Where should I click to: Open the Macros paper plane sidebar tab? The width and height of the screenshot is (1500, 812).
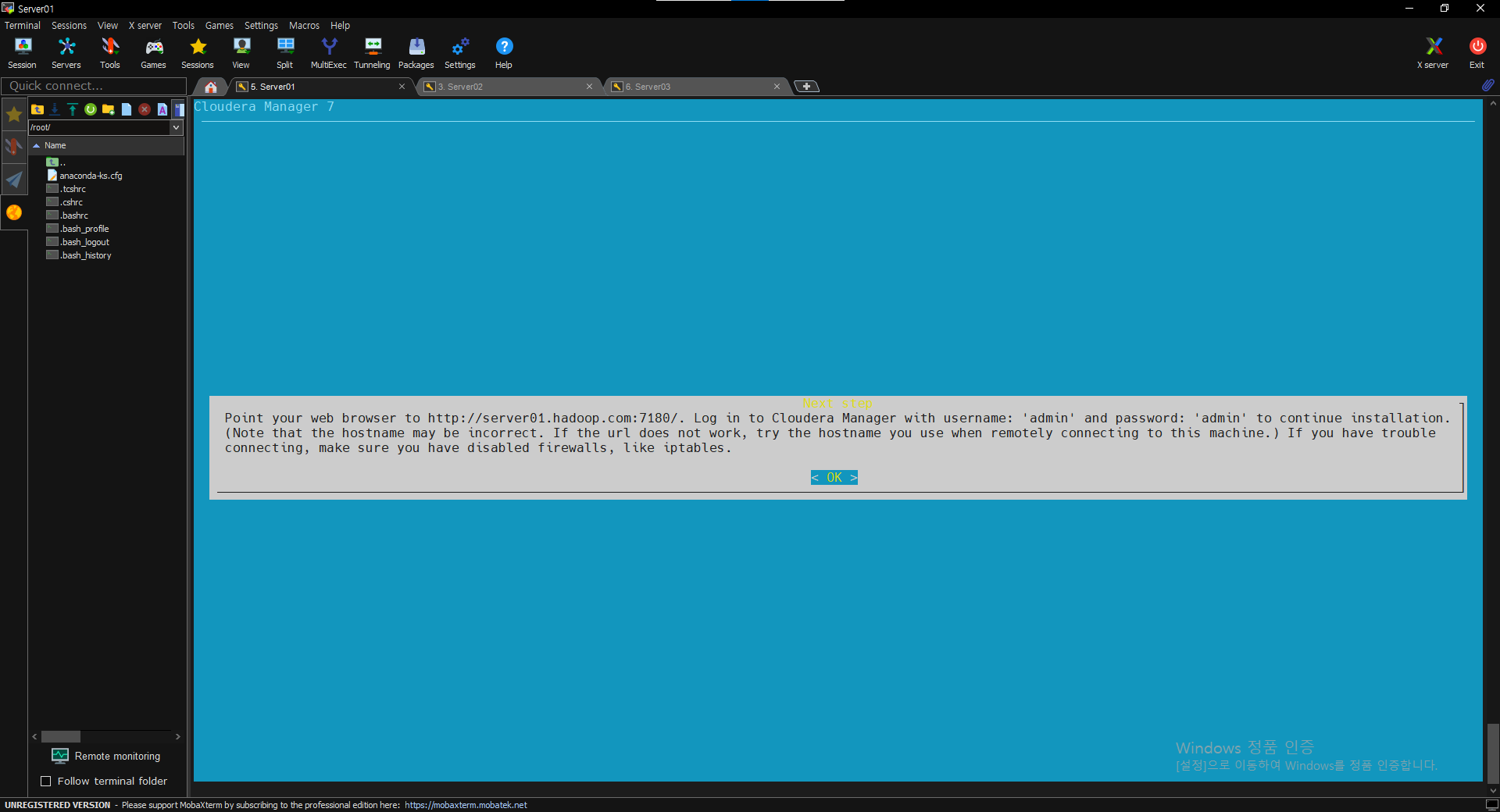[x=14, y=180]
